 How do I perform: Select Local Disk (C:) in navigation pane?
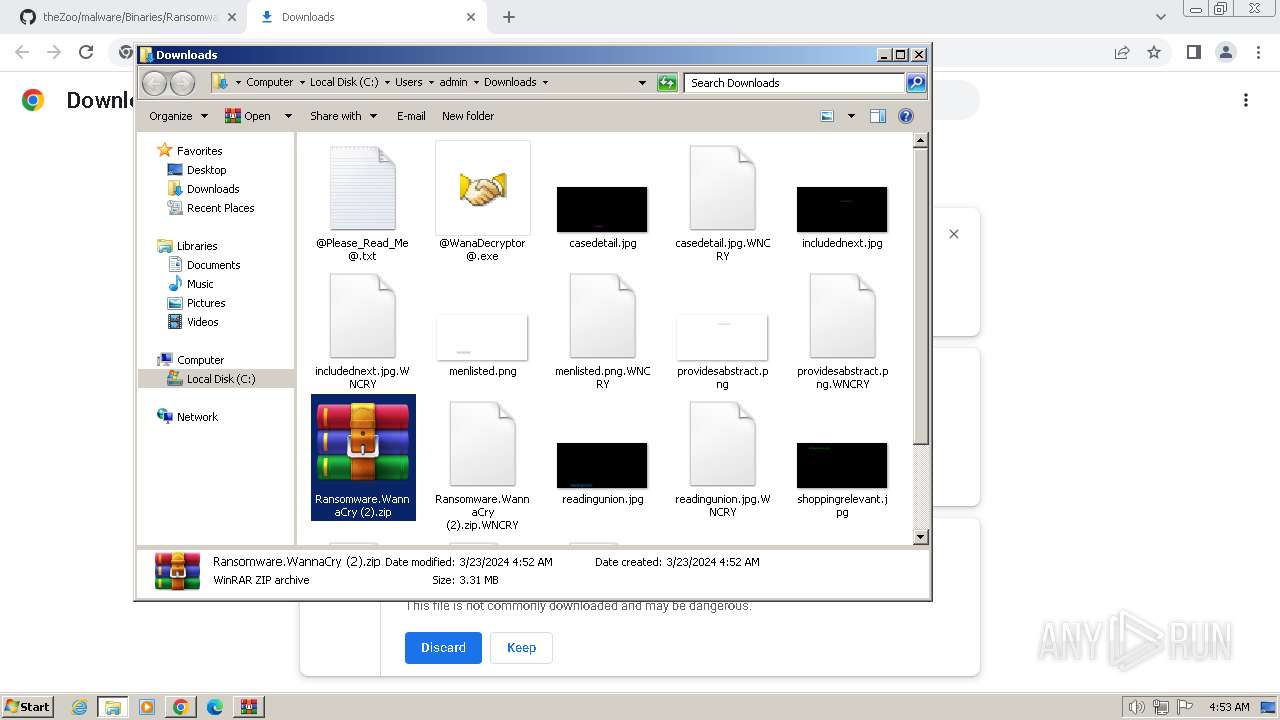coord(220,379)
